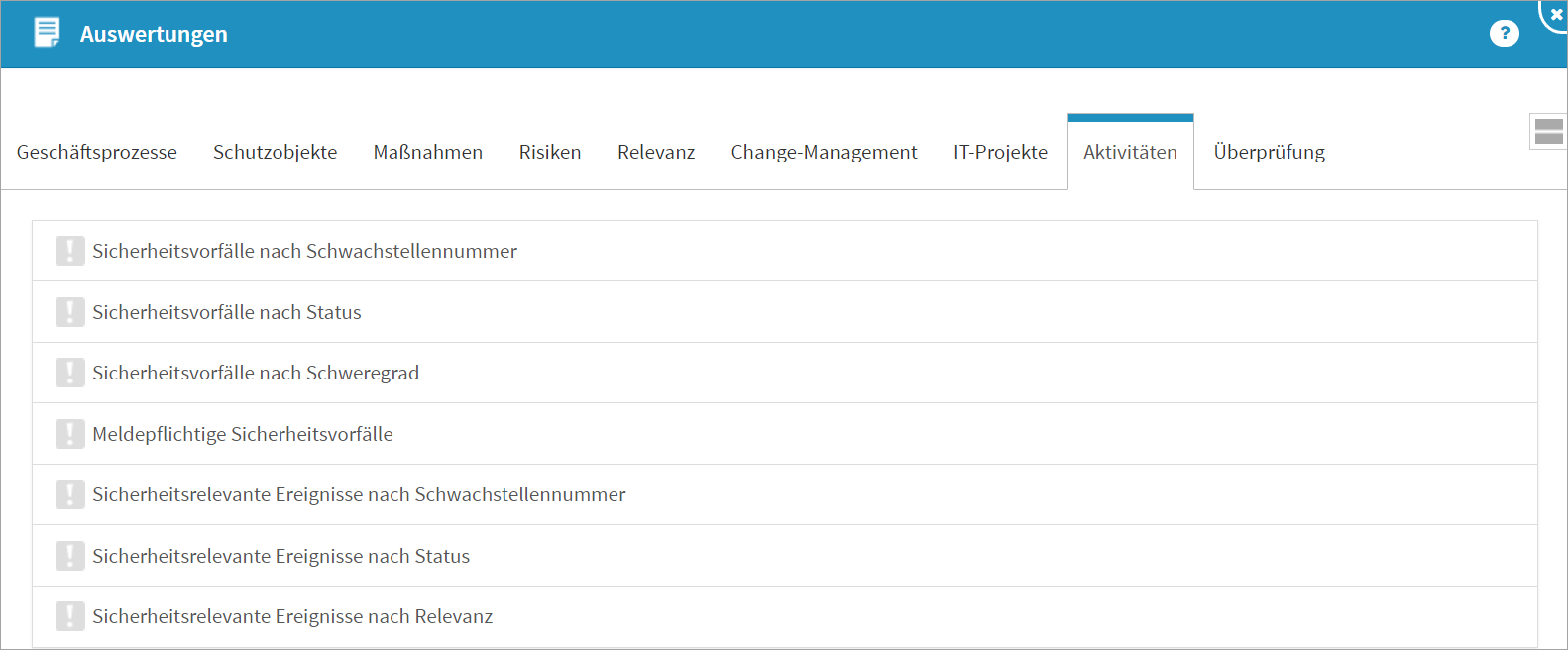Viewport: 1568px width, 650px height.
Task: Switch to the IT-Projekte tab
Action: pos(1000,152)
